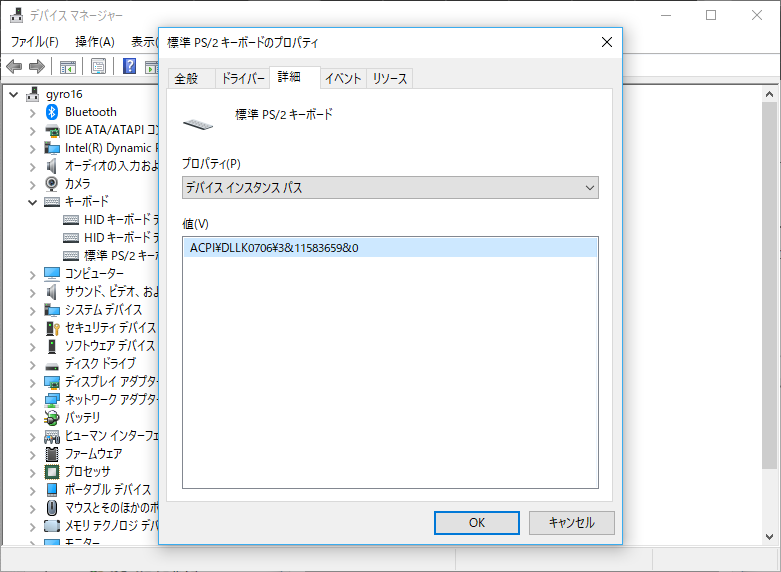Click the speaker icon for サウンド、ビデオ
Screen dimensions: 781x572
tap(51, 291)
